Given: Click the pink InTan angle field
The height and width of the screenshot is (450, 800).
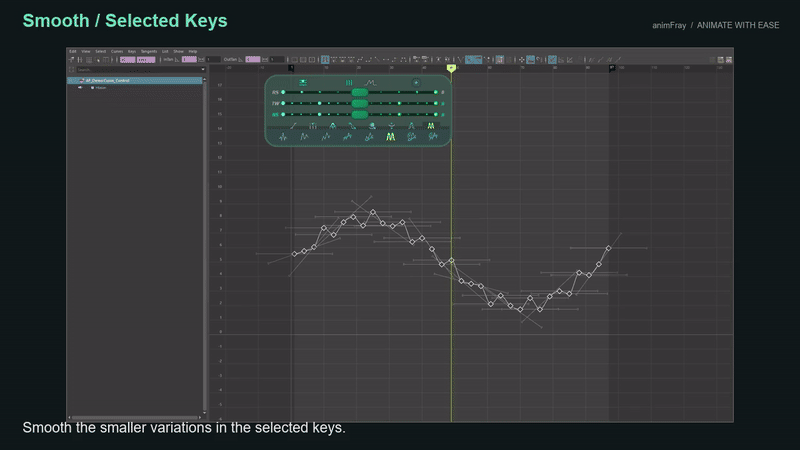Looking at the screenshot, I should click(x=189, y=60).
